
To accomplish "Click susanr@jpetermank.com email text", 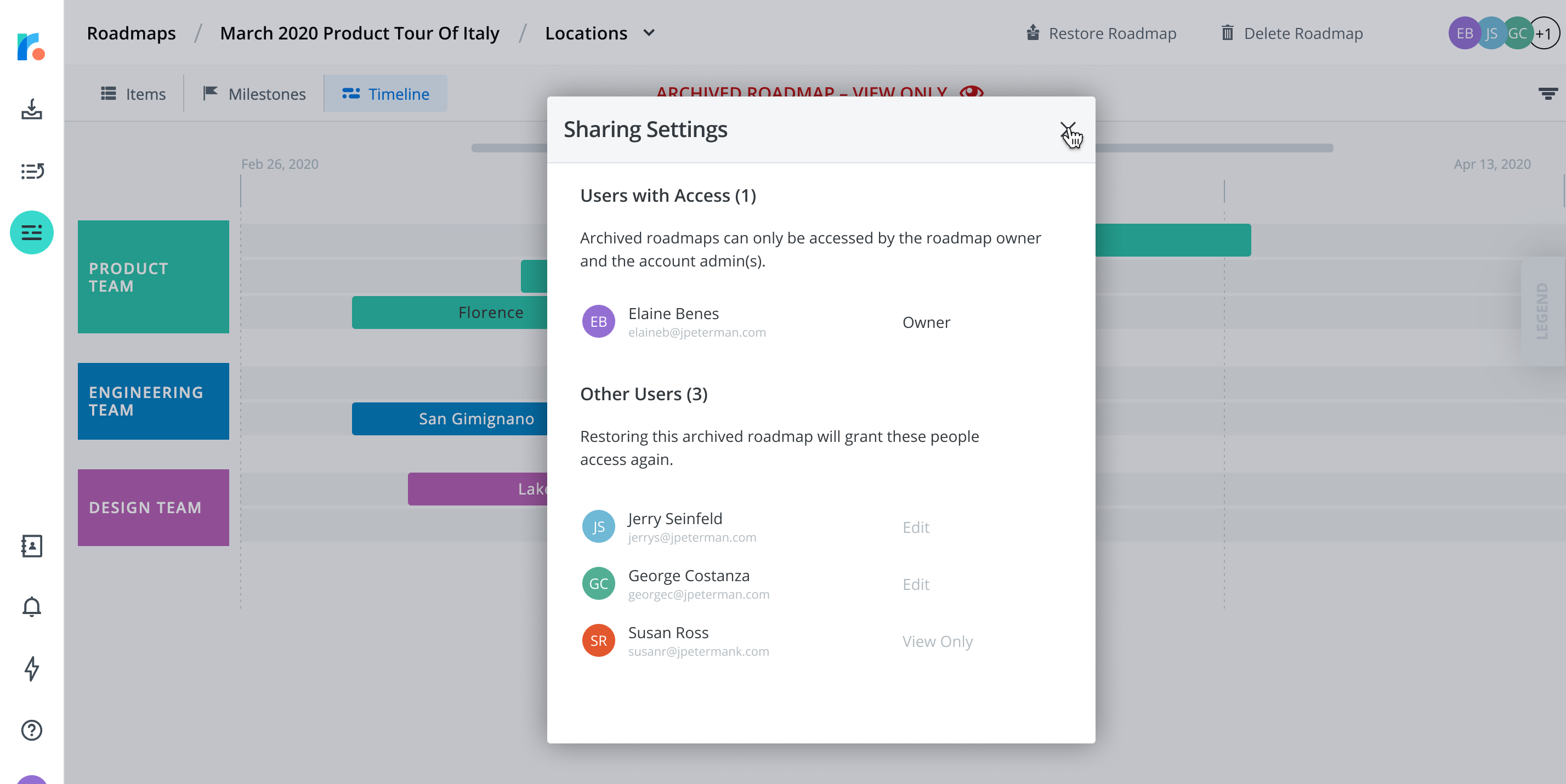I will pyautogui.click(x=699, y=651).
